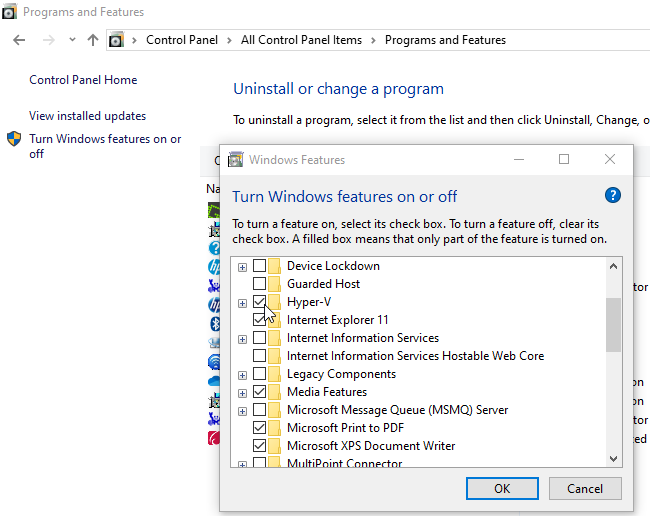Enable Internet Information Services checkbox
The height and width of the screenshot is (516, 650).
260,337
